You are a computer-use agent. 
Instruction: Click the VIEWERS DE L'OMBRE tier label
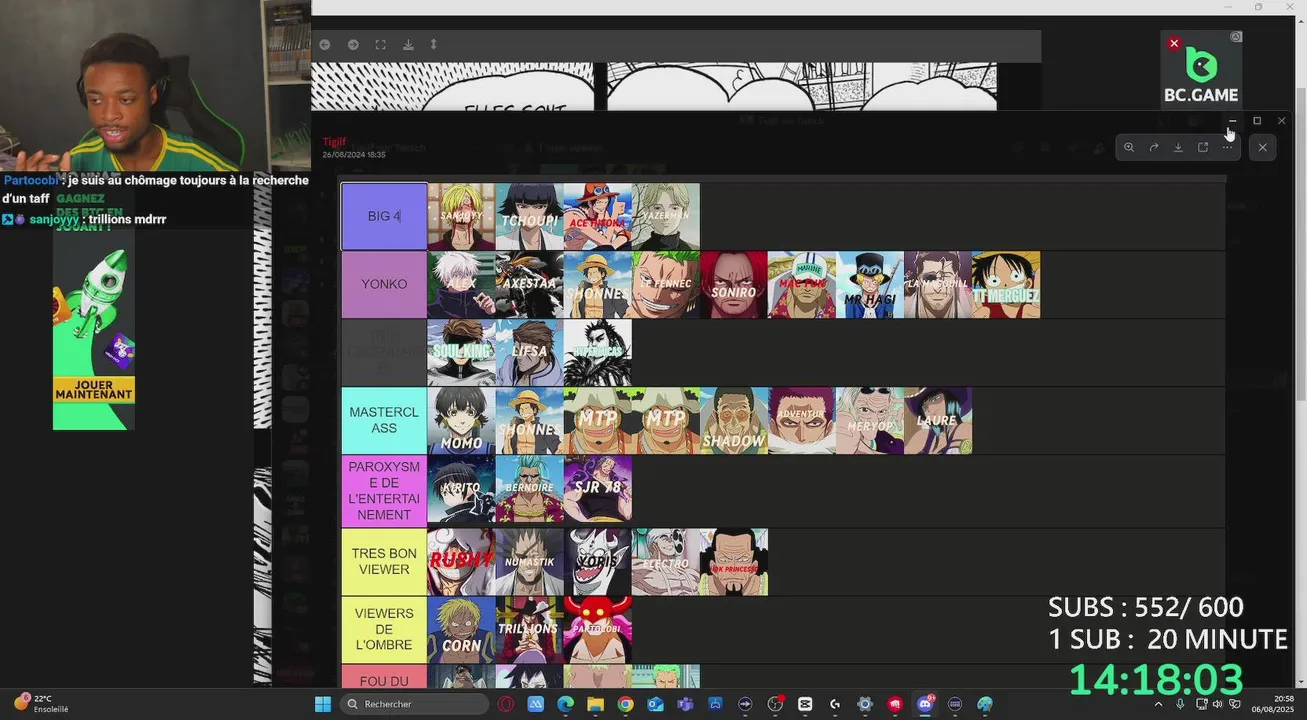point(384,630)
